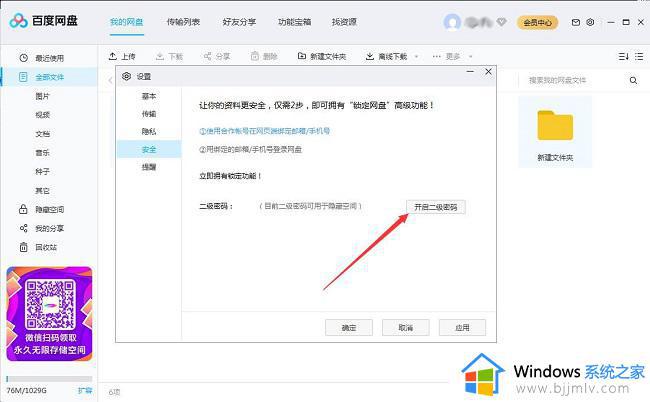Click 取消 in the settings dialog
The image size is (650, 402).
tap(405, 328)
